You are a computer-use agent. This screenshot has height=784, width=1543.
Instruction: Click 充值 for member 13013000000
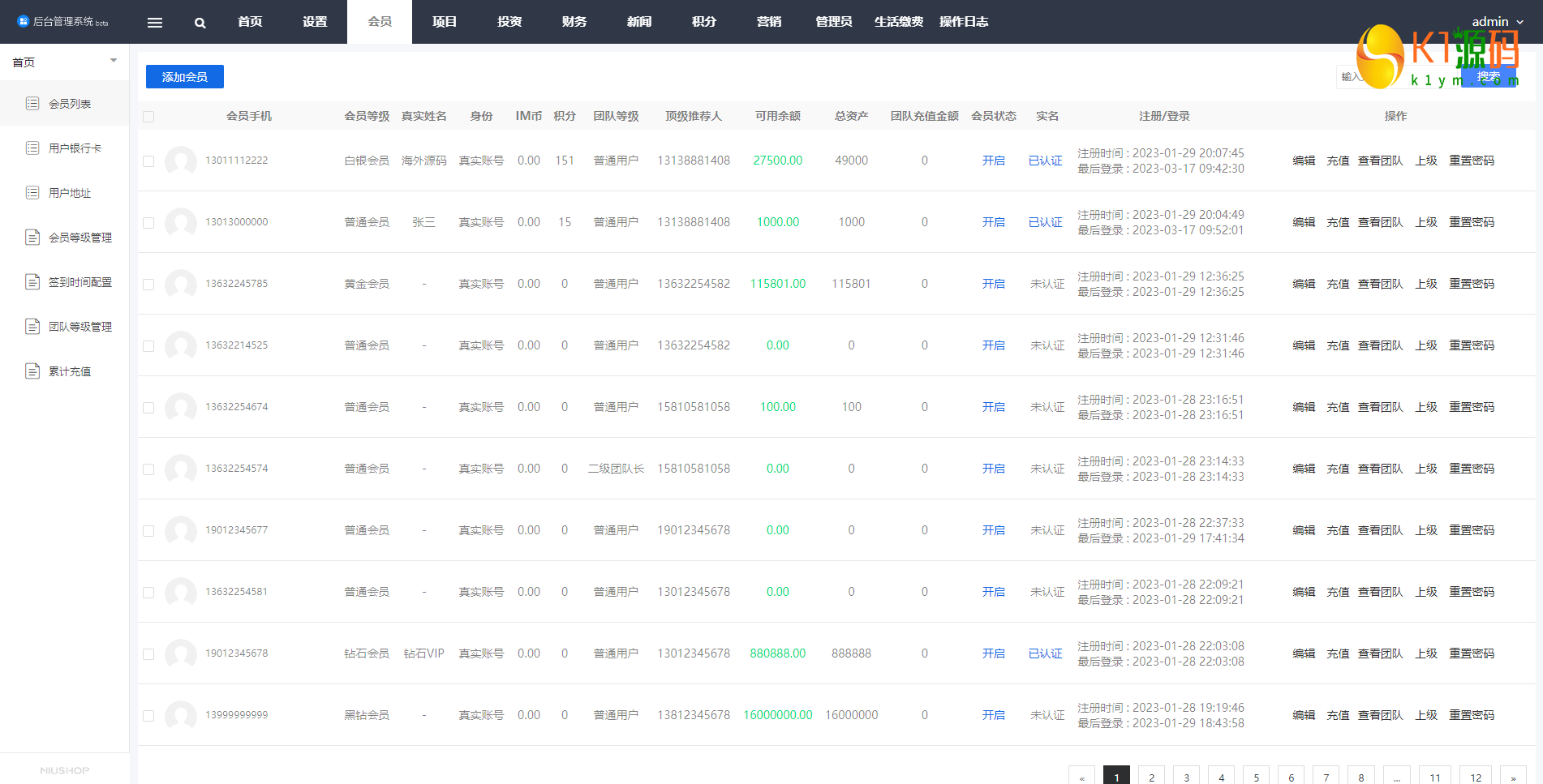click(x=1338, y=222)
